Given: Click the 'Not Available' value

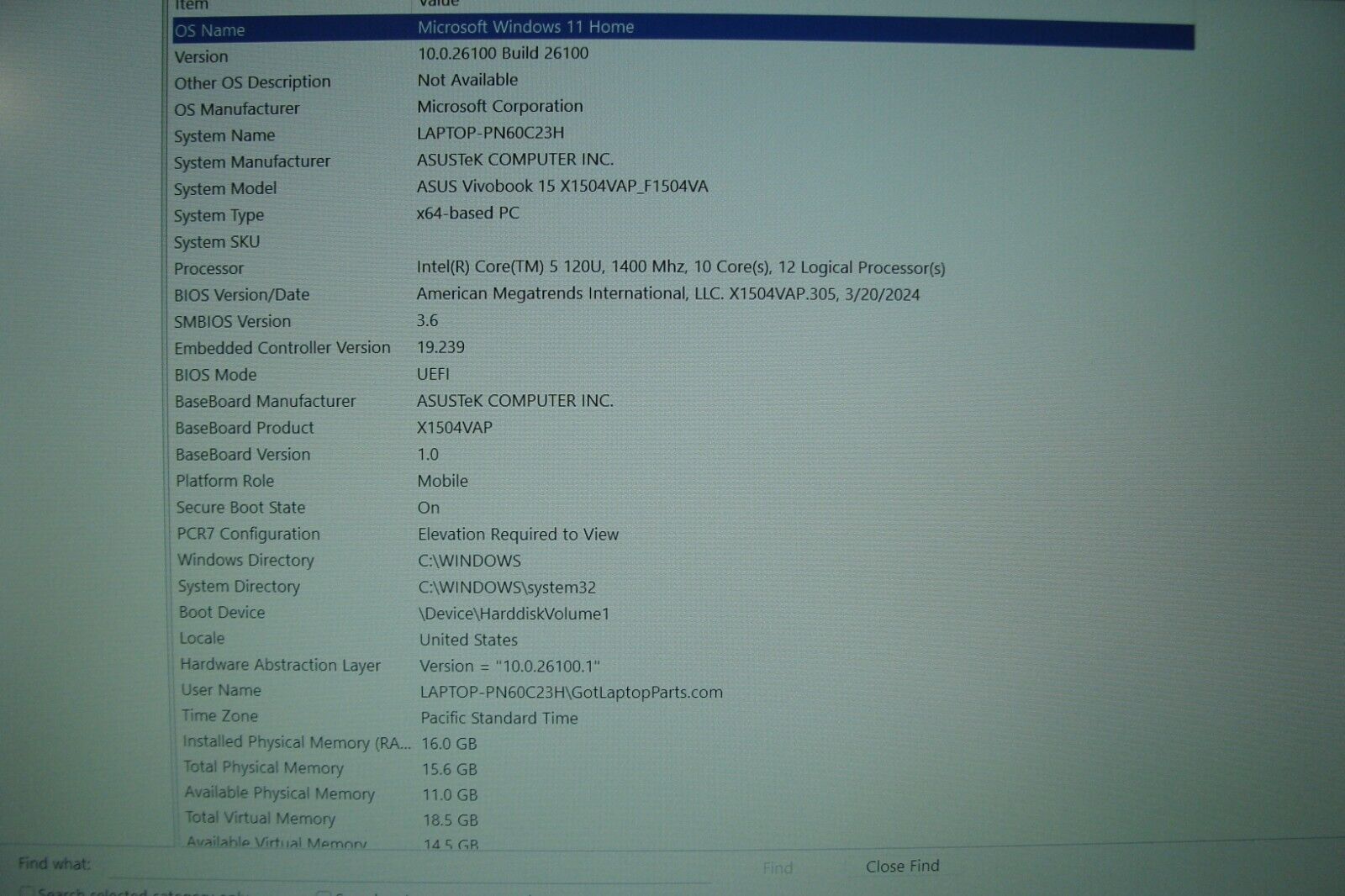Looking at the screenshot, I should click(x=467, y=80).
